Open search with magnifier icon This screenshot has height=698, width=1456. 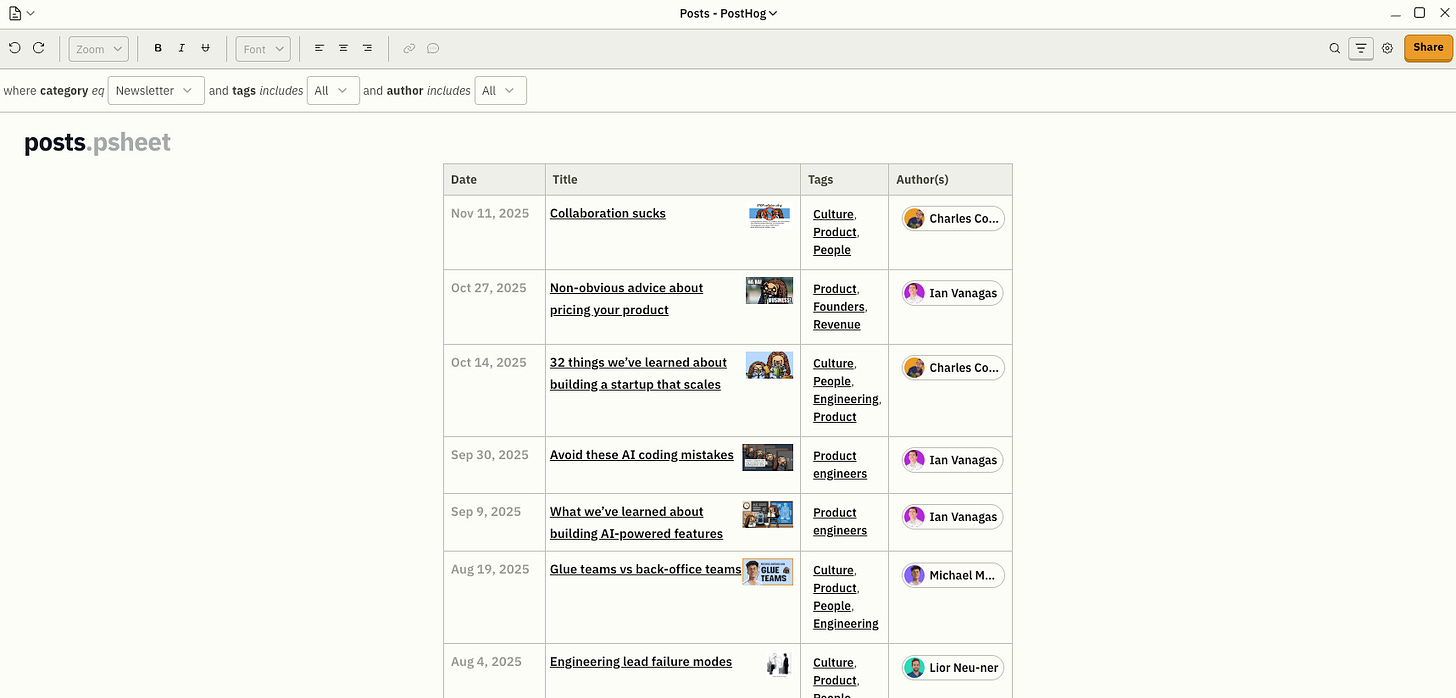click(1335, 48)
